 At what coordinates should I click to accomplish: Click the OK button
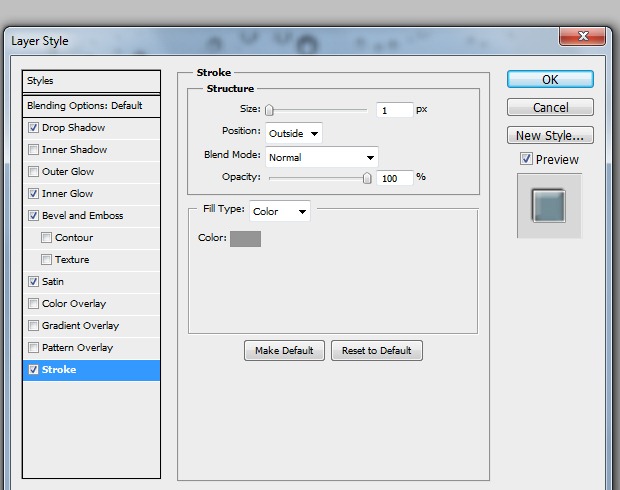tap(550, 79)
